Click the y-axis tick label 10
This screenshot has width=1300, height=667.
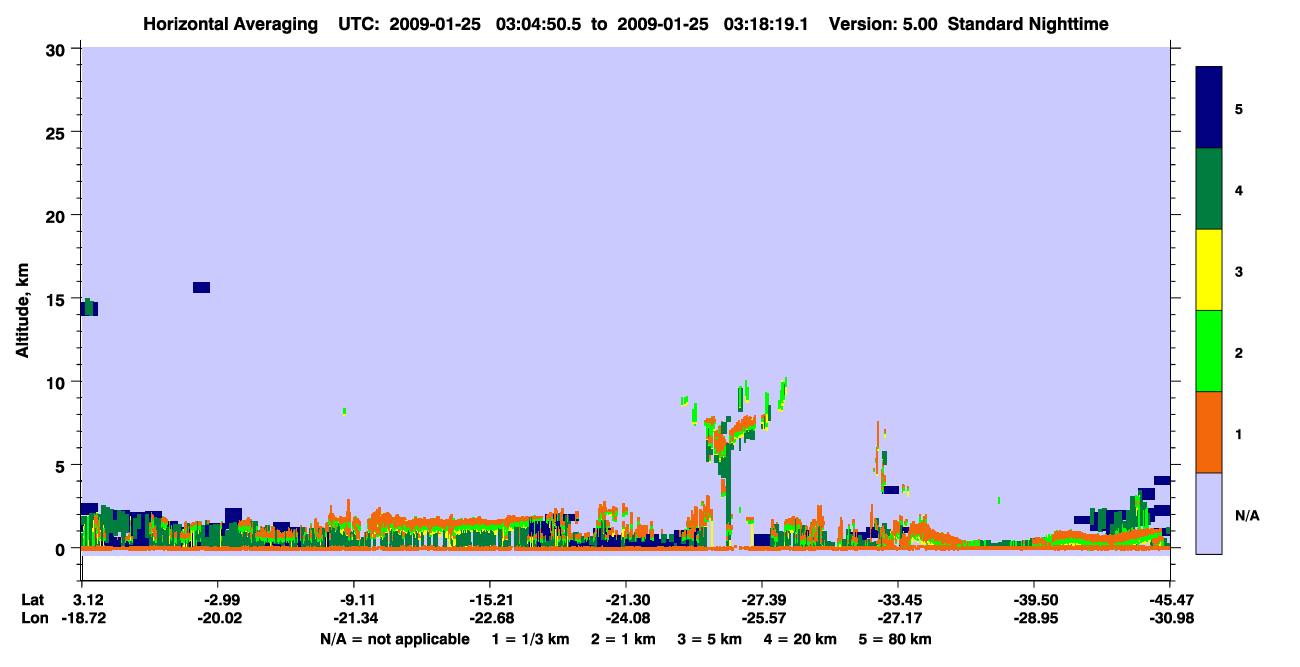tap(58, 382)
